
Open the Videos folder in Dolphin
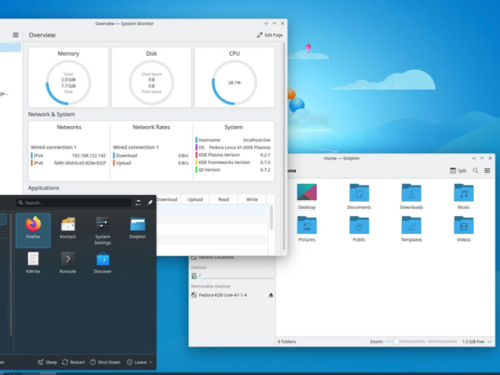(x=464, y=229)
